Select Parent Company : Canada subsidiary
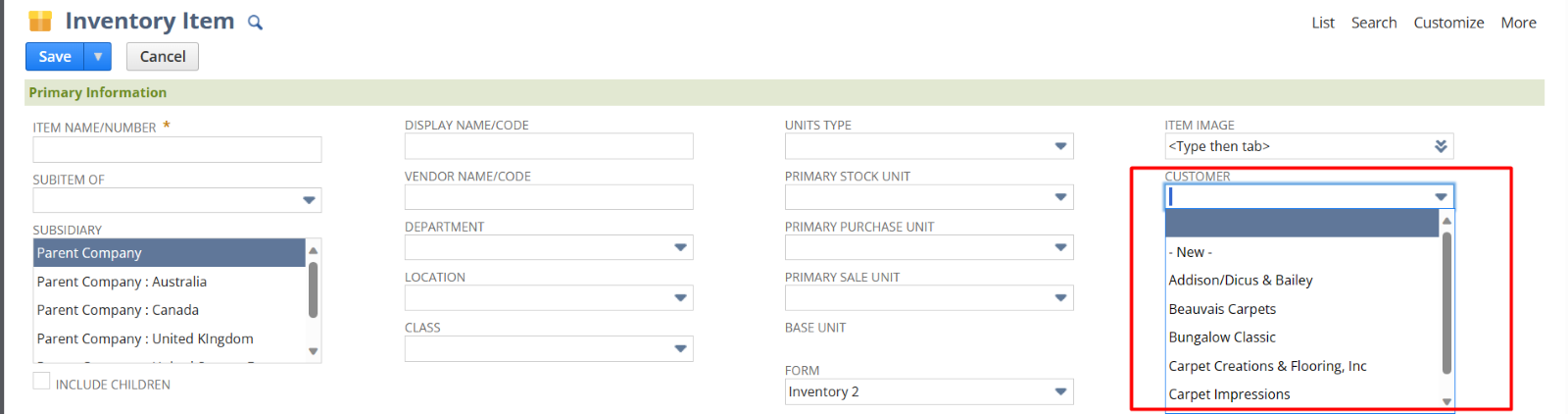Viewport: 1568px width, 414px height. pyautogui.click(x=118, y=310)
